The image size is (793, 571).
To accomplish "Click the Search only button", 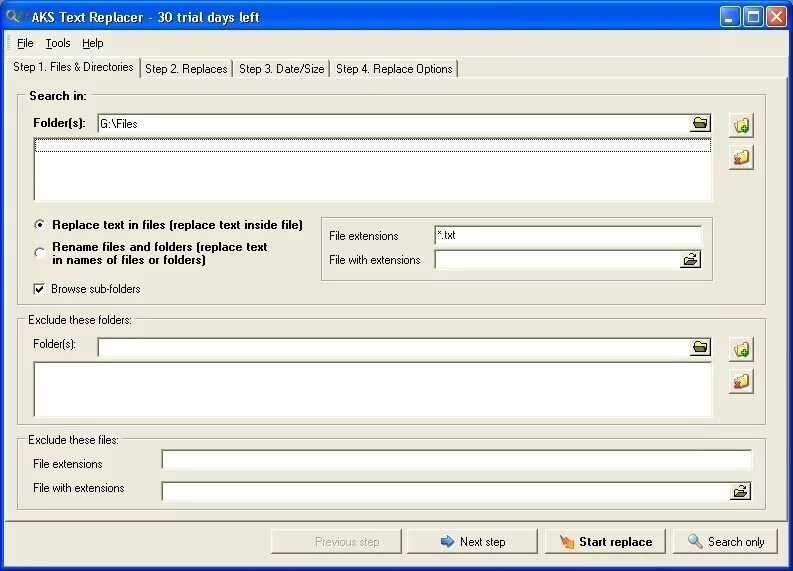I will pos(725,542).
